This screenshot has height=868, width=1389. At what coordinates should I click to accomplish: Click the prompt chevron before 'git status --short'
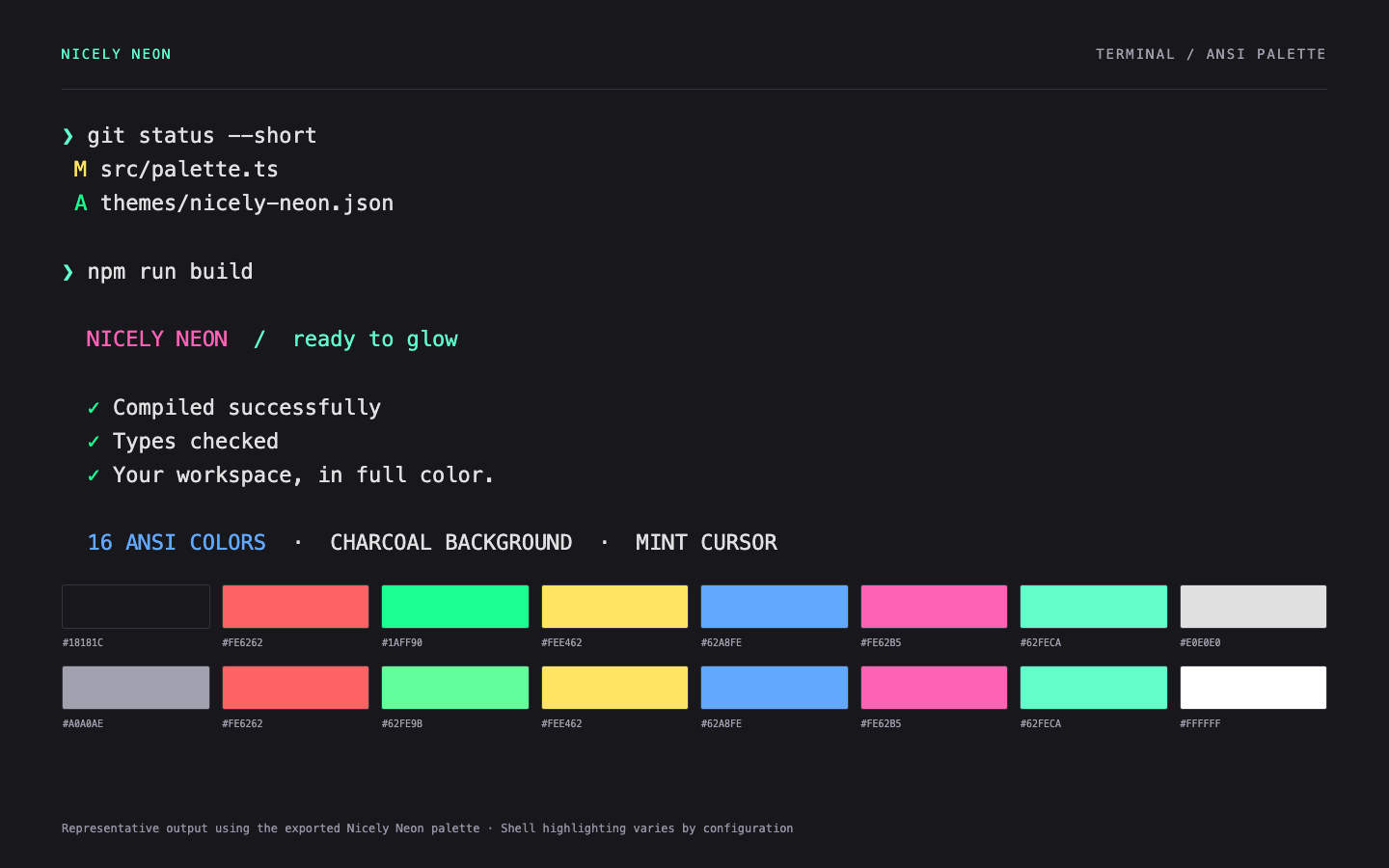[x=68, y=136]
